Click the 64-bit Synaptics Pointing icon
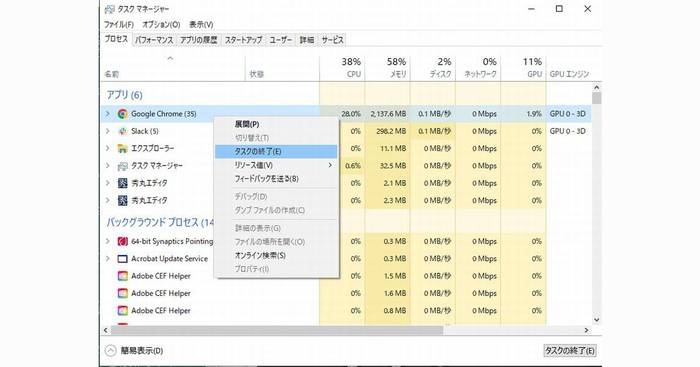This screenshot has height=367, width=700. tap(122, 242)
